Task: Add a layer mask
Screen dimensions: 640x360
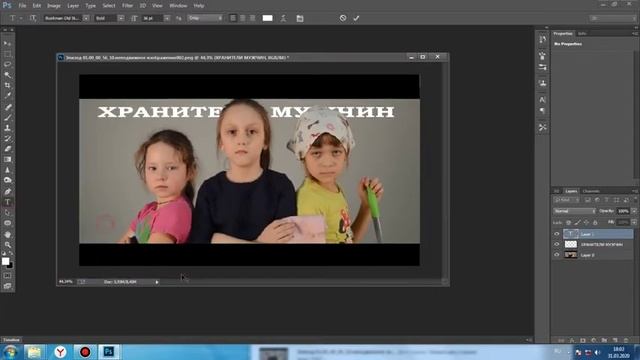Action: [582, 340]
